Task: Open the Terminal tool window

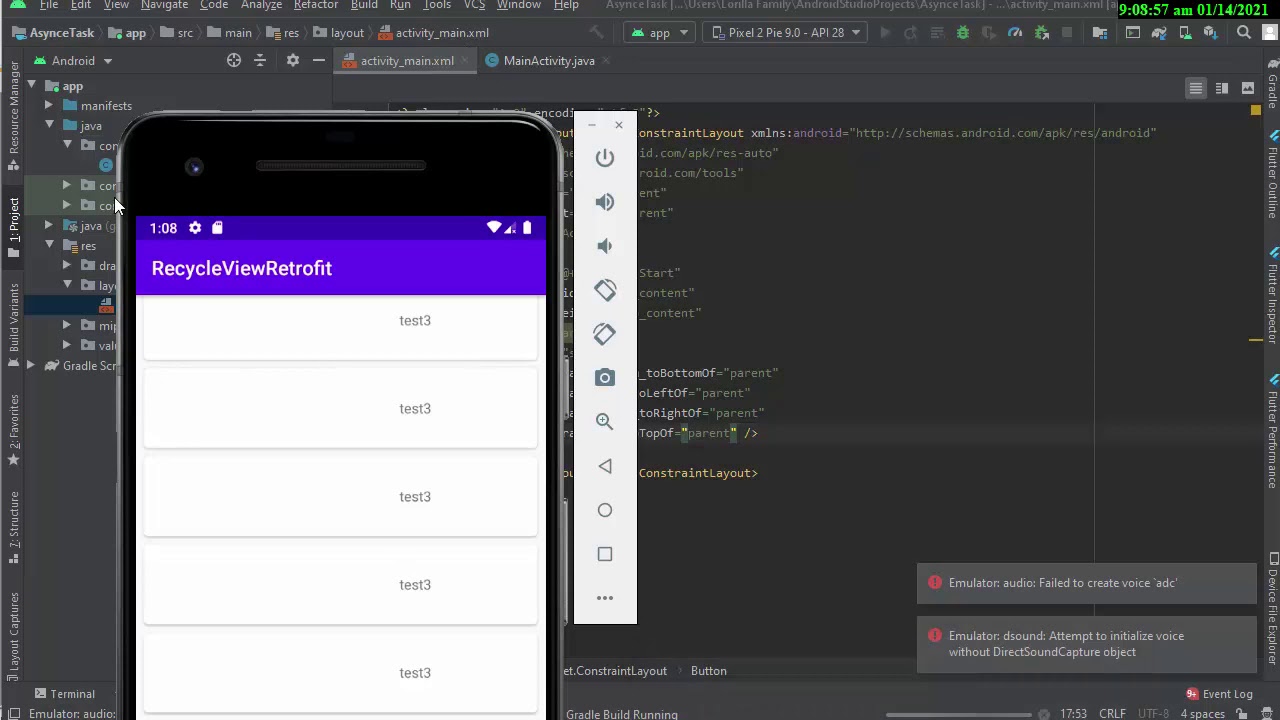Action: point(64,694)
